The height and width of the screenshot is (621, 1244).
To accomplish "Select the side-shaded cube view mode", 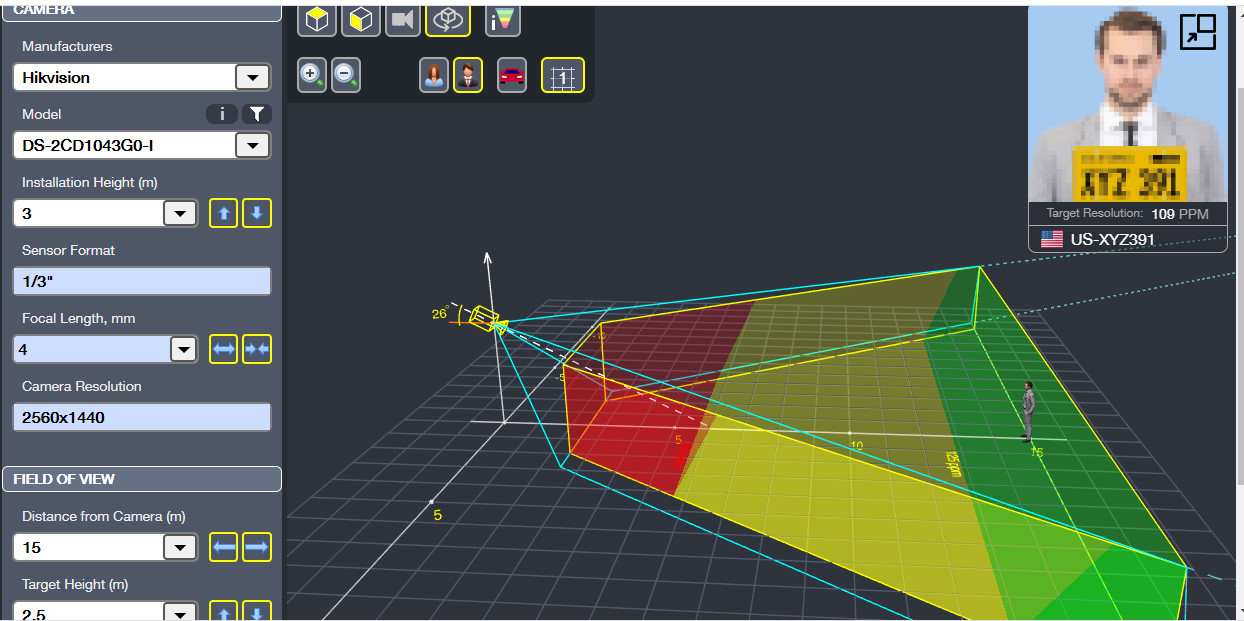I will [360, 19].
